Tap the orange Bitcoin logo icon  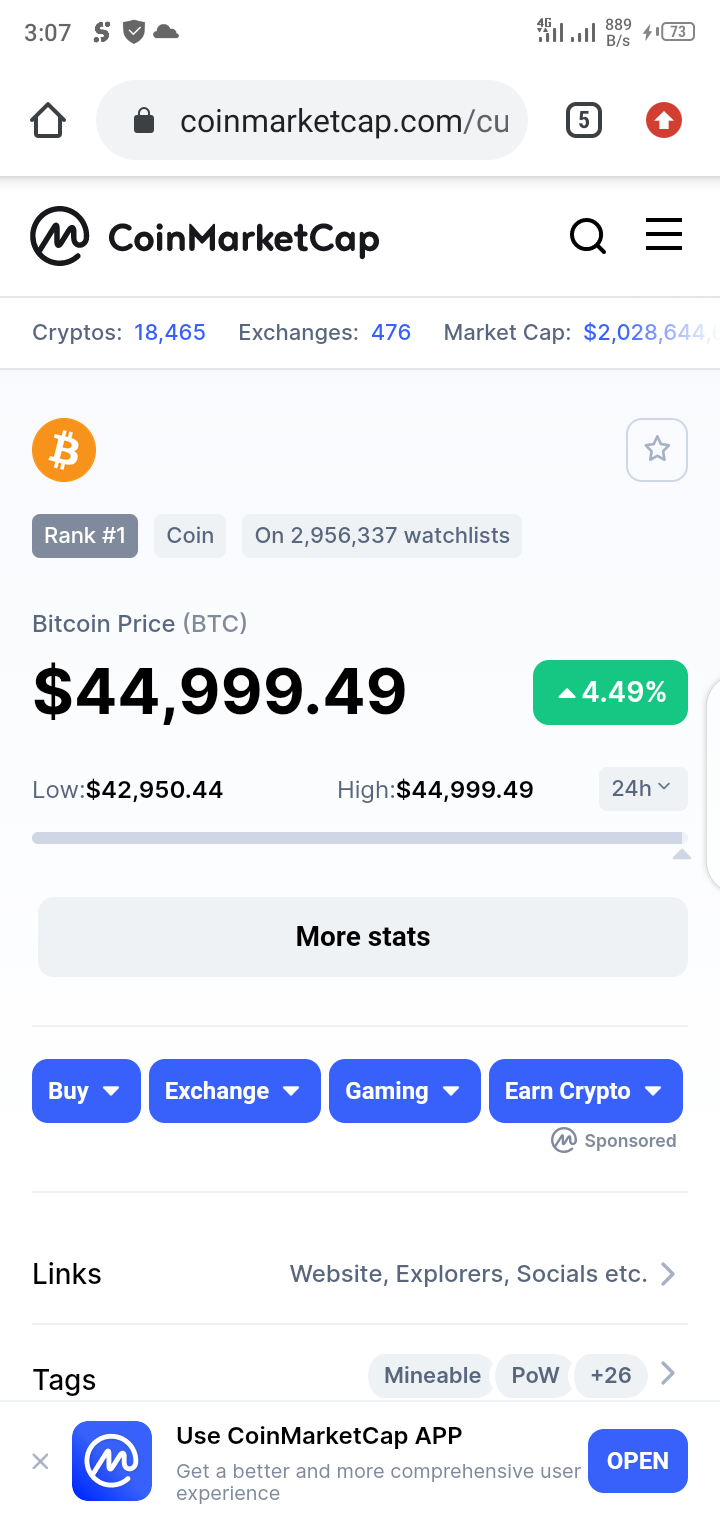click(64, 450)
